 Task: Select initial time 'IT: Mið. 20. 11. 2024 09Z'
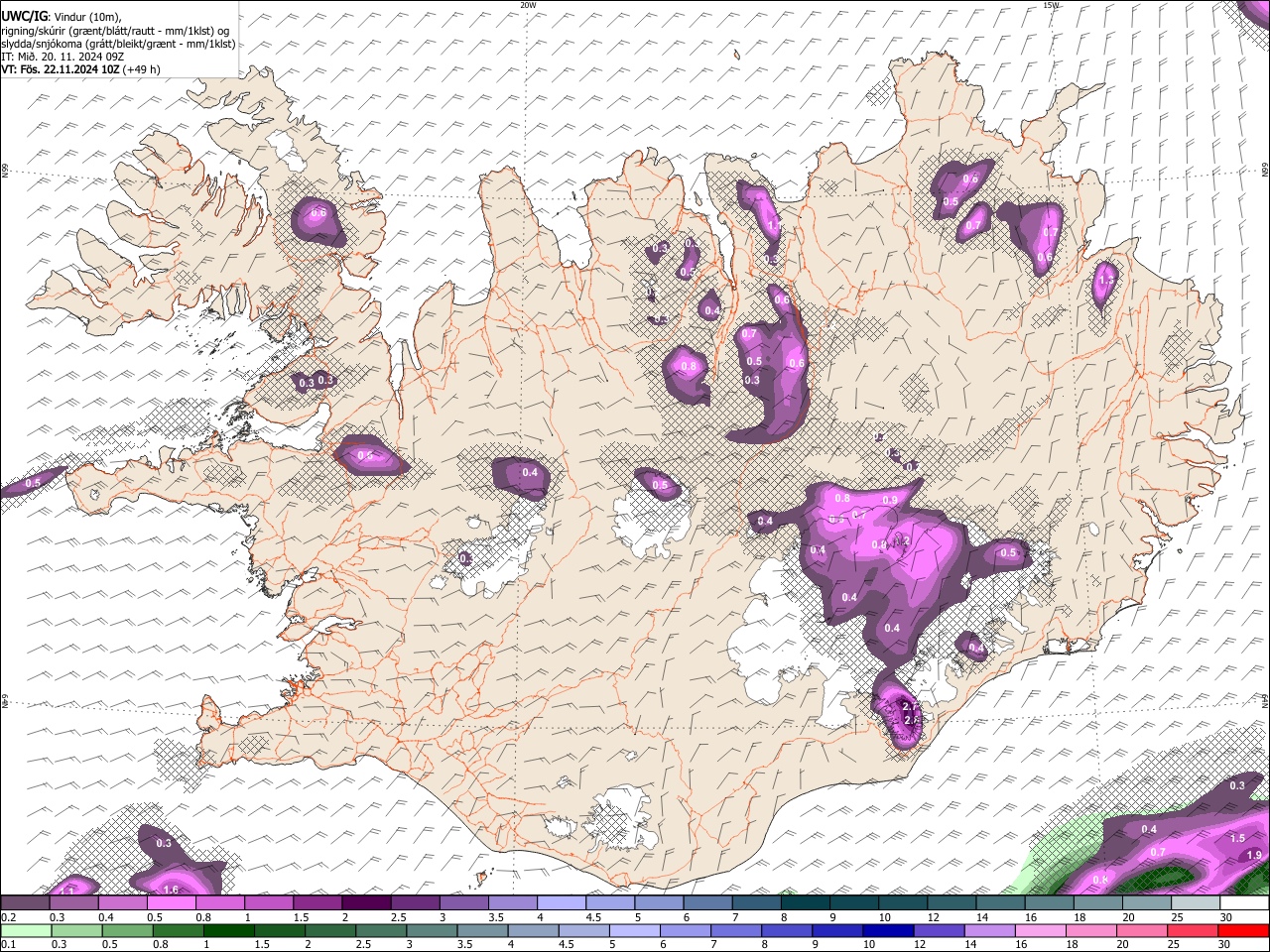63,57
